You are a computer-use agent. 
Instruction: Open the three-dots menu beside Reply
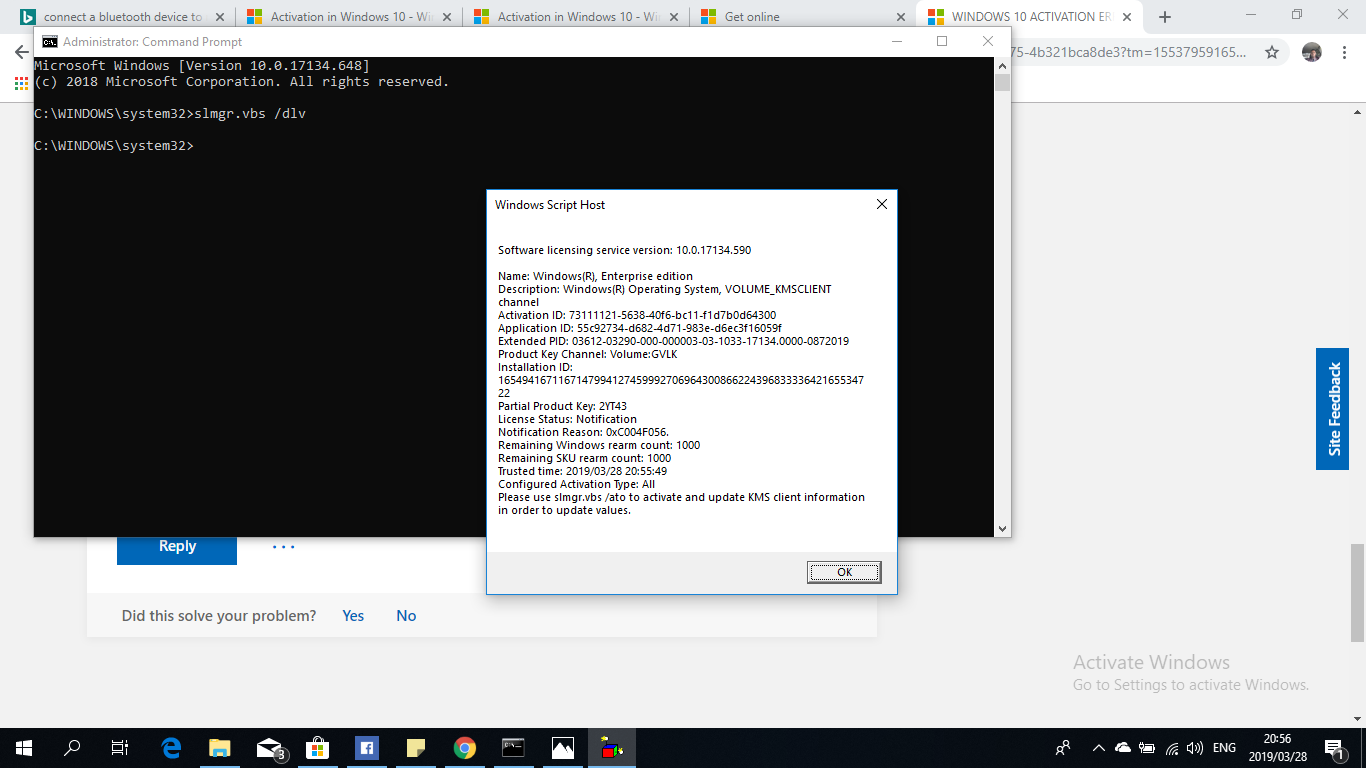[284, 547]
